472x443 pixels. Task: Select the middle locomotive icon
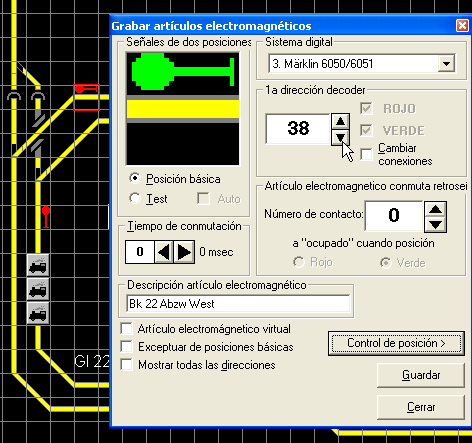[x=38, y=289]
